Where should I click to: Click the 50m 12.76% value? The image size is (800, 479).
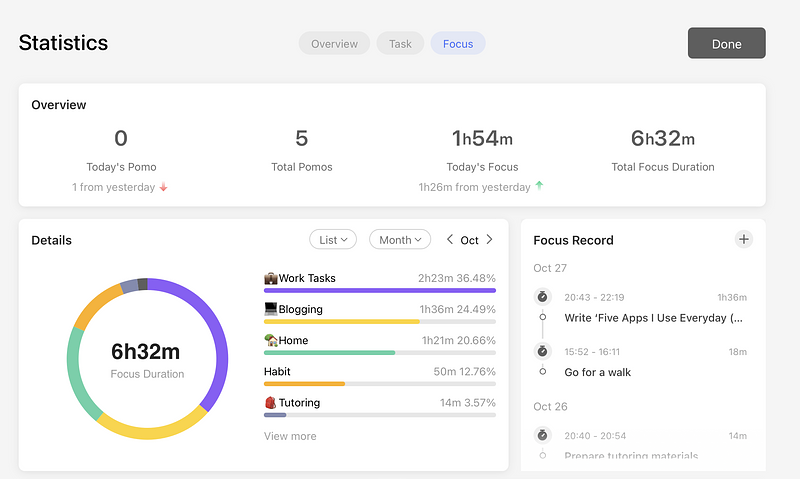(464, 371)
